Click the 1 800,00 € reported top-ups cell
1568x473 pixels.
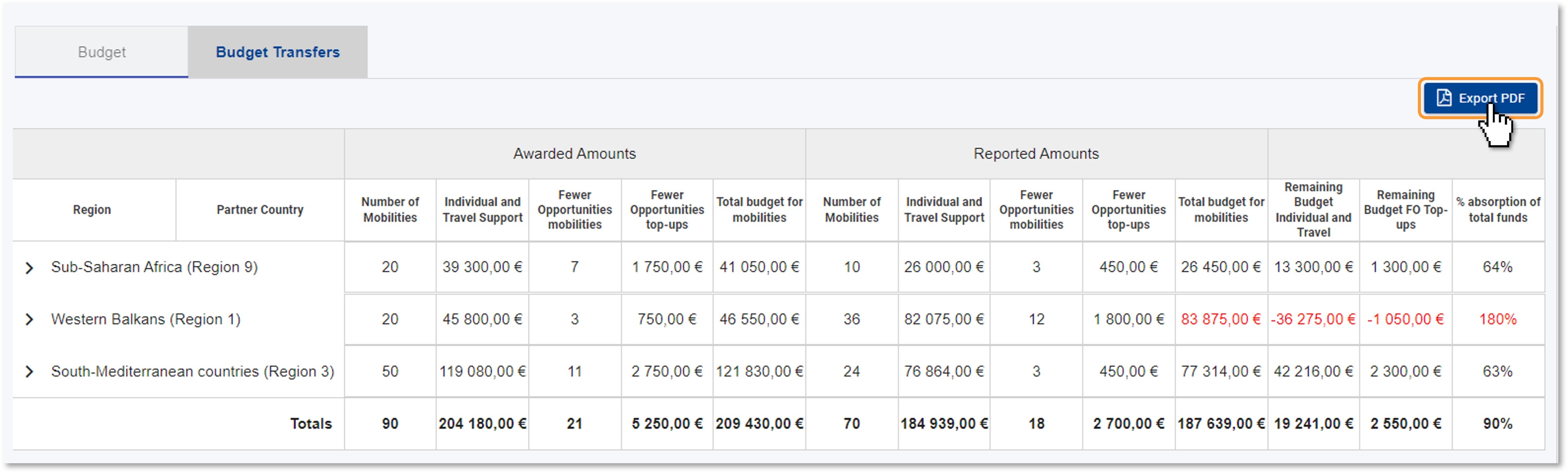(x=1128, y=319)
